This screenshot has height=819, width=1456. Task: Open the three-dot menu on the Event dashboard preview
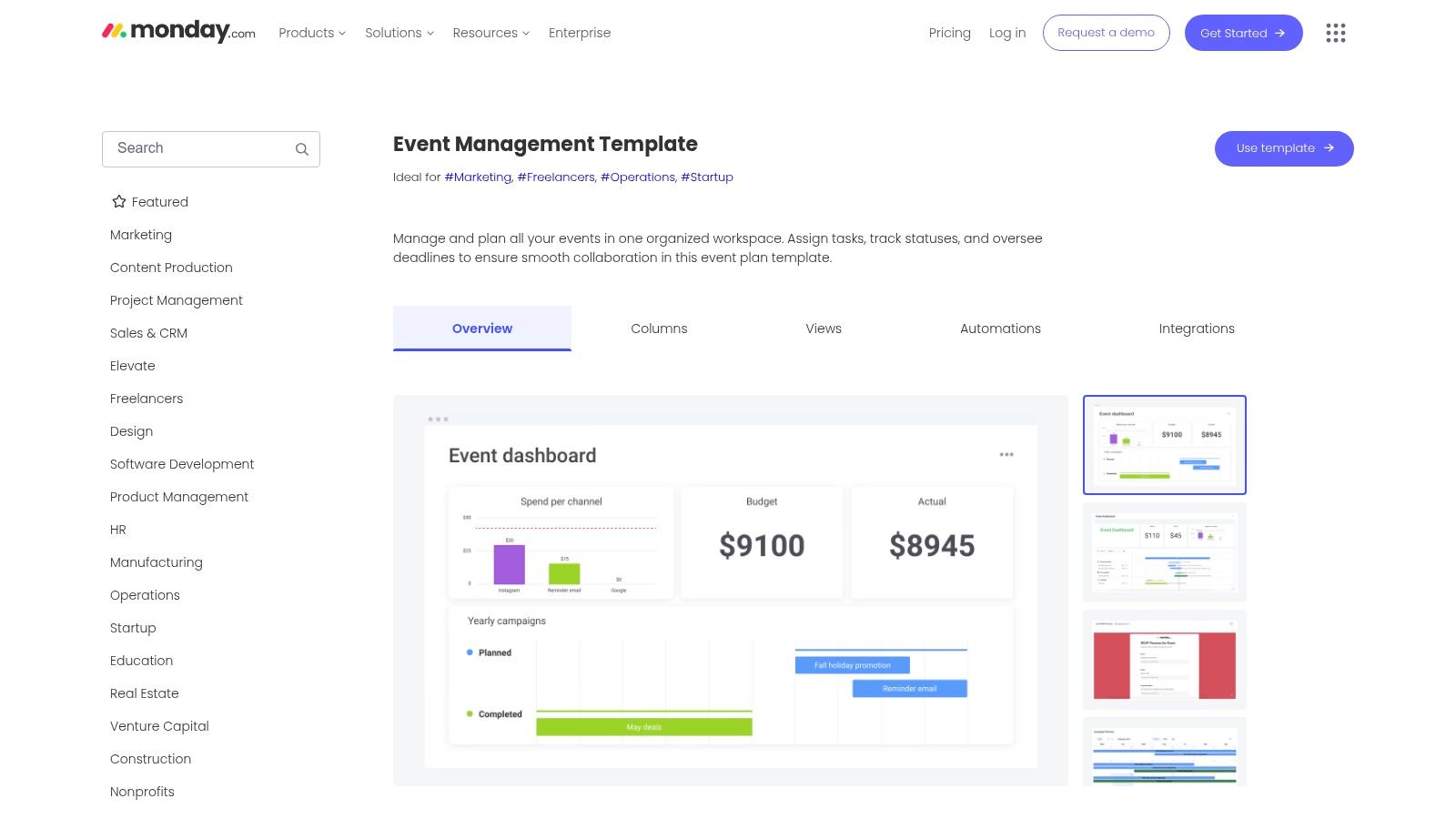pyautogui.click(x=1006, y=452)
